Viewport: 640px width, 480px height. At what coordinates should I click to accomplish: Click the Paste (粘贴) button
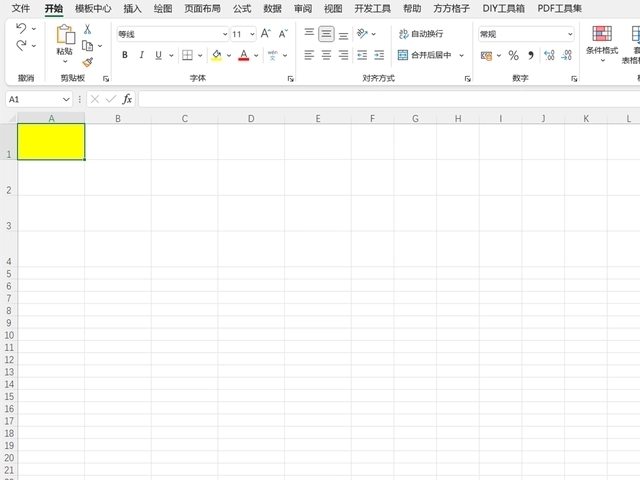pyautogui.click(x=64, y=40)
